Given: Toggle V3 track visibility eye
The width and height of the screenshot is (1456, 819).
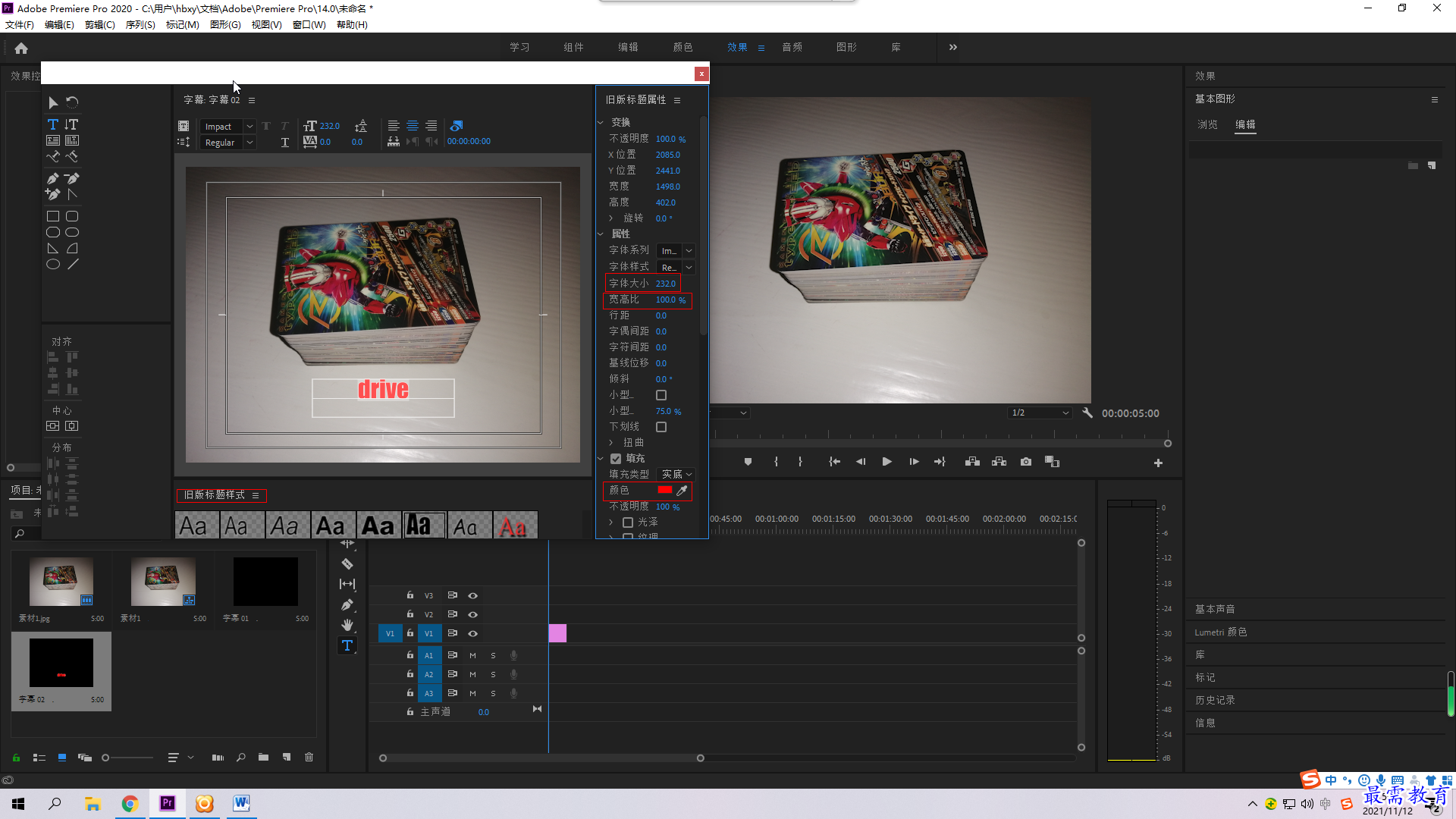Looking at the screenshot, I should 472,596.
